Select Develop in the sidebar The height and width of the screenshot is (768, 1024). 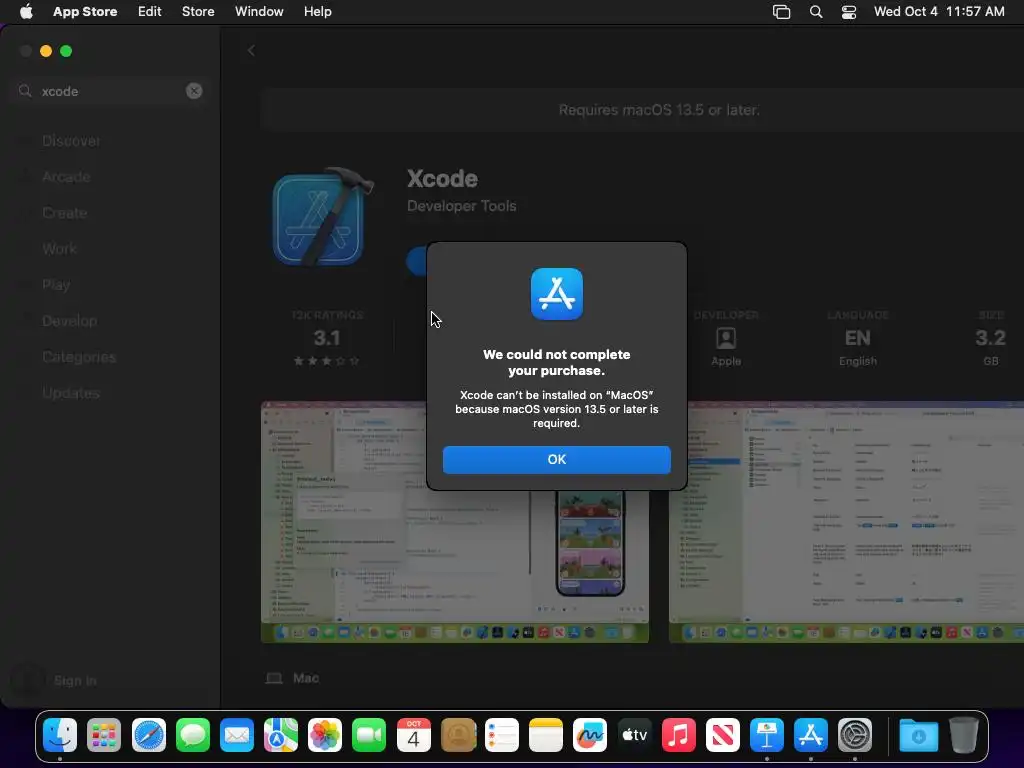pyautogui.click(x=69, y=321)
